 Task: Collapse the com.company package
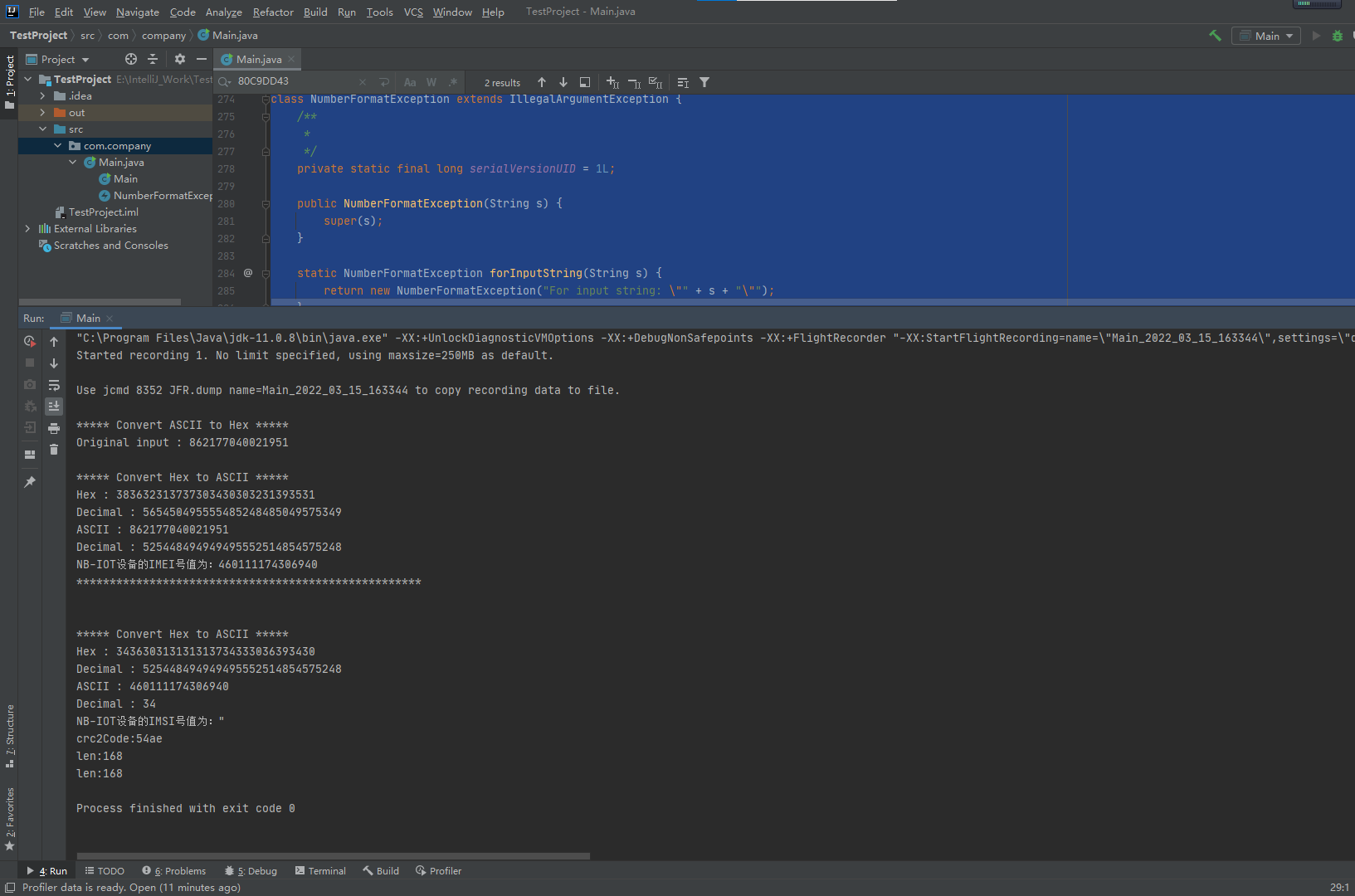(58, 145)
